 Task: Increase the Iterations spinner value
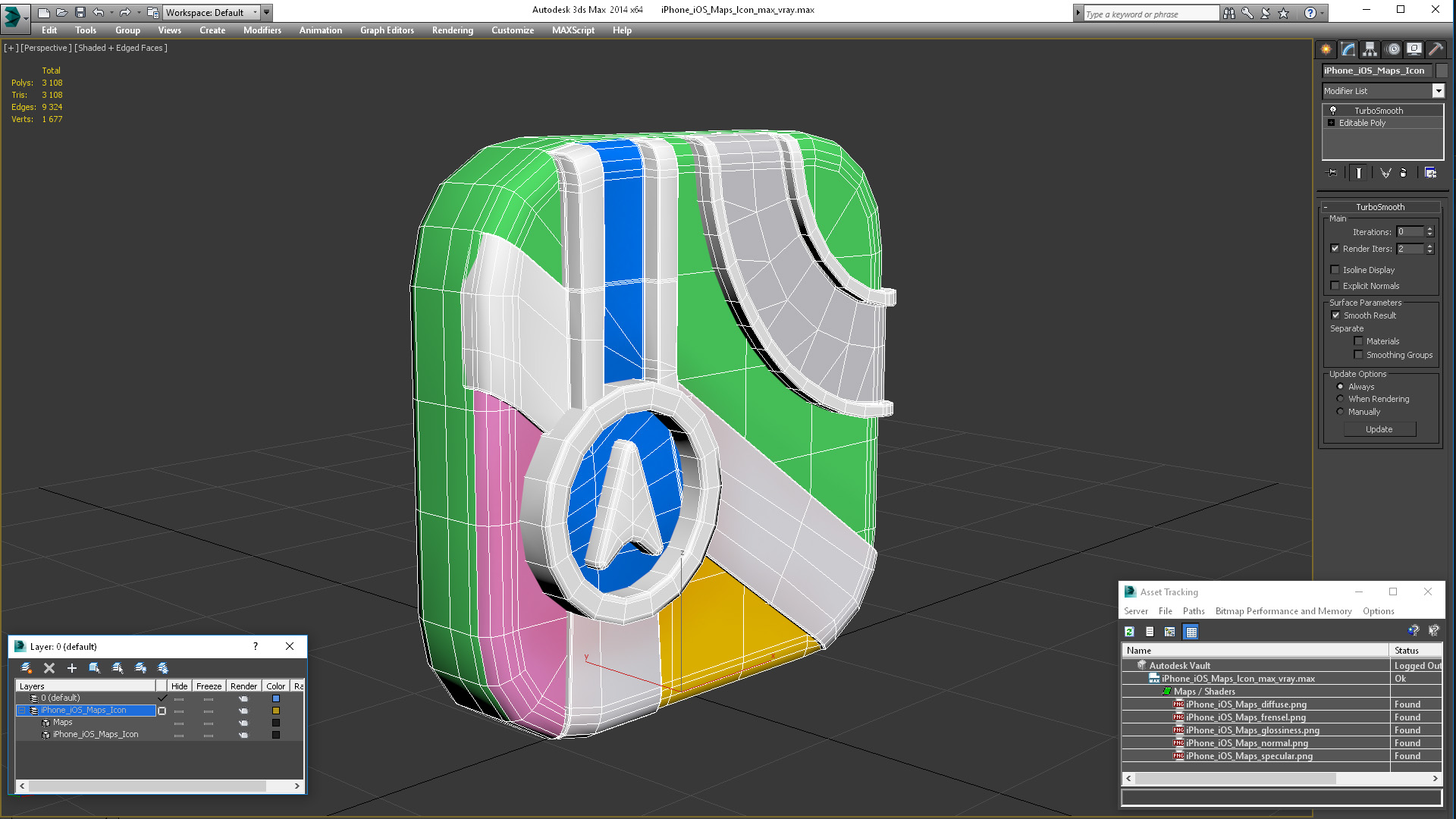[x=1430, y=229]
